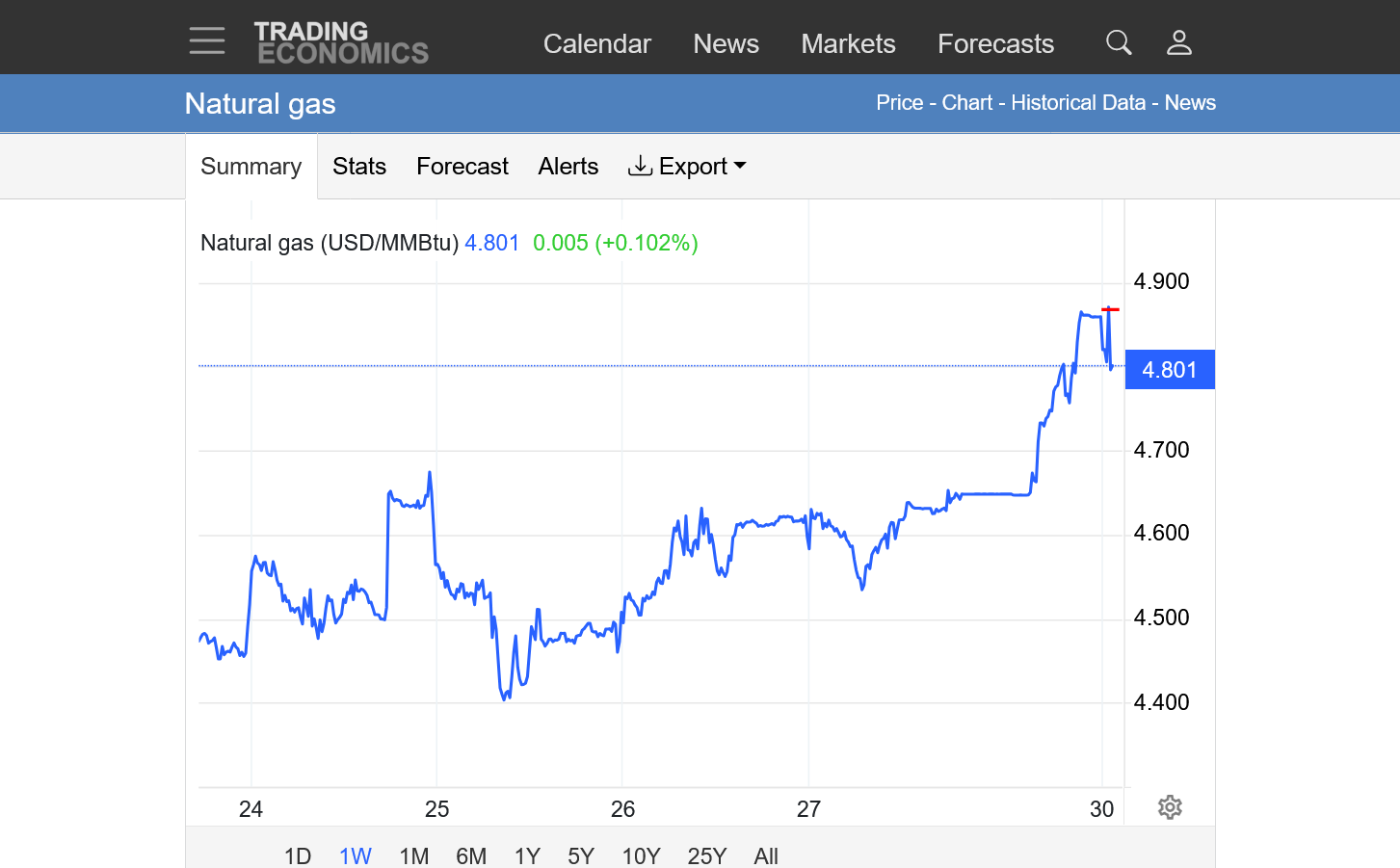This screenshot has height=868, width=1400.
Task: Click the 4.801 current price label
Action: [1169, 370]
